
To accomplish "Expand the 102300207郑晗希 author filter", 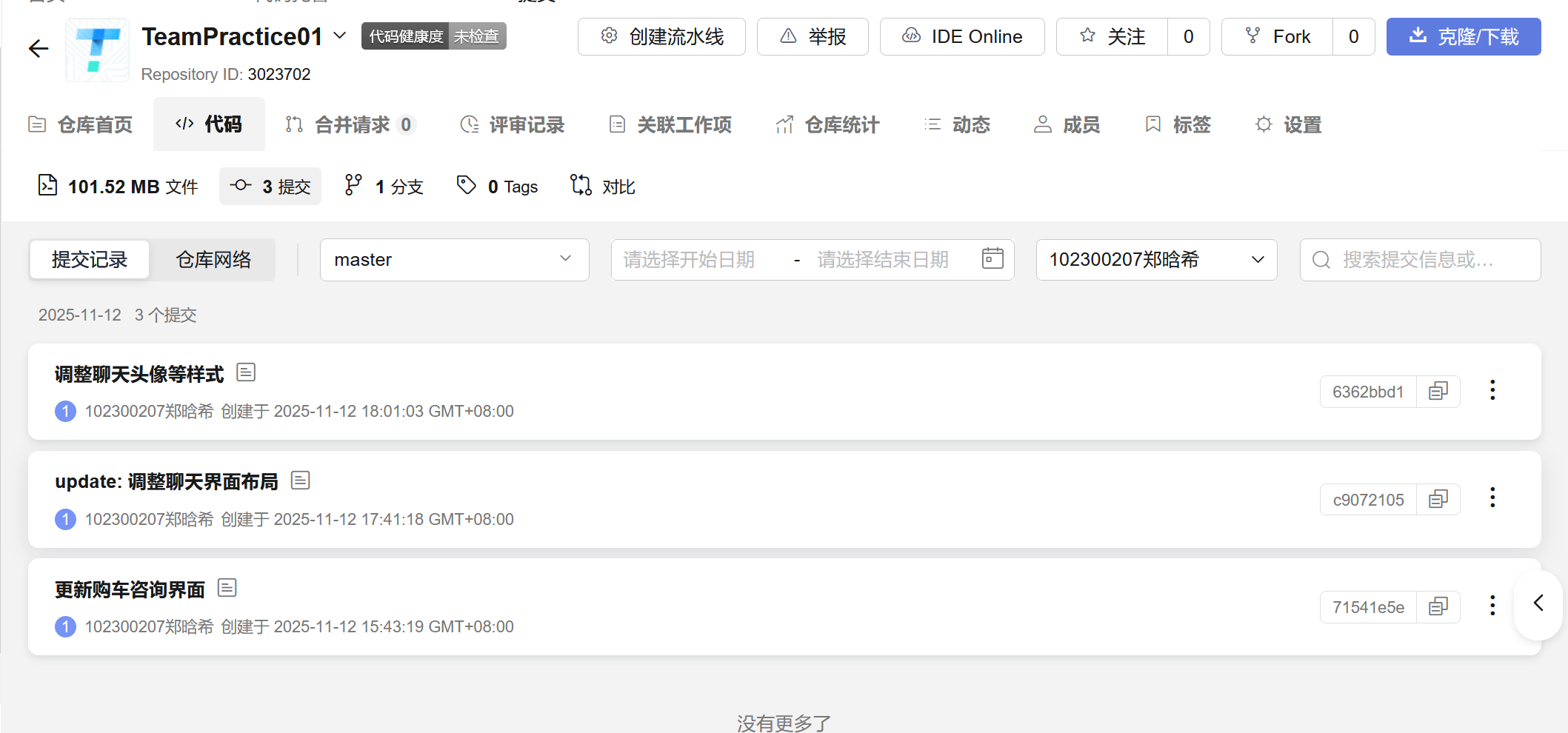I will pyautogui.click(x=1257, y=259).
